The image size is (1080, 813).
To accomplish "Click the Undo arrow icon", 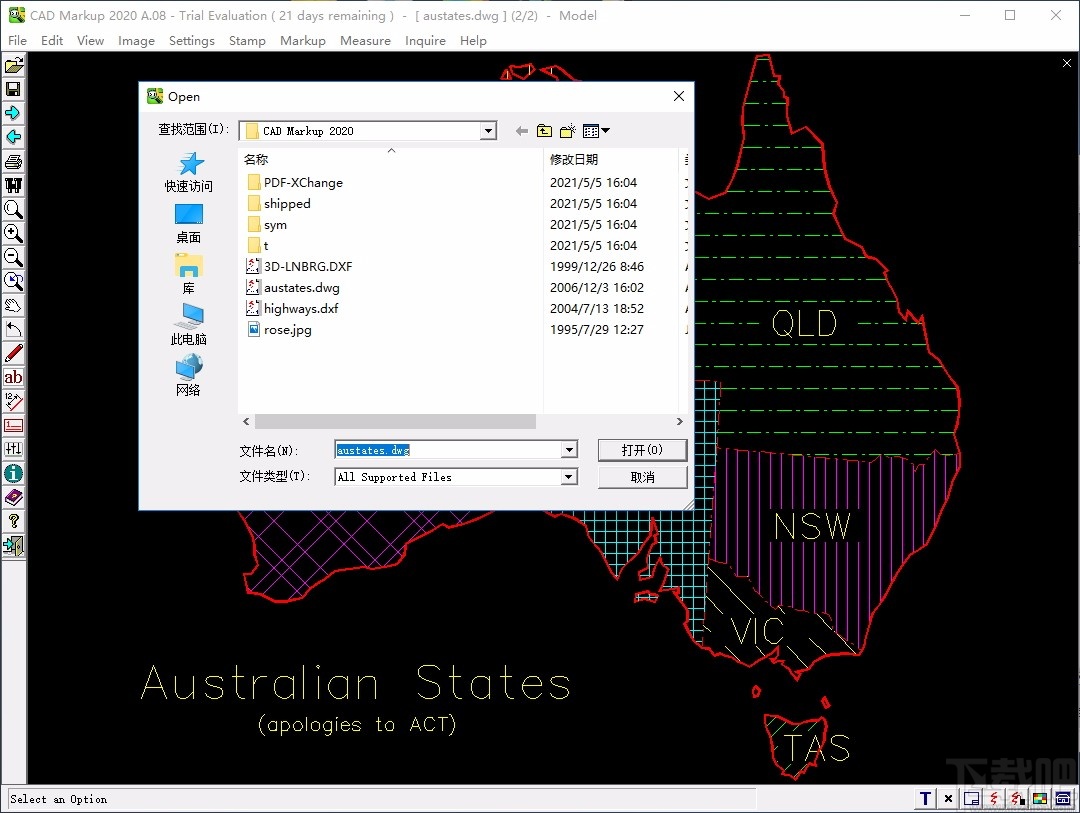I will (x=13, y=329).
